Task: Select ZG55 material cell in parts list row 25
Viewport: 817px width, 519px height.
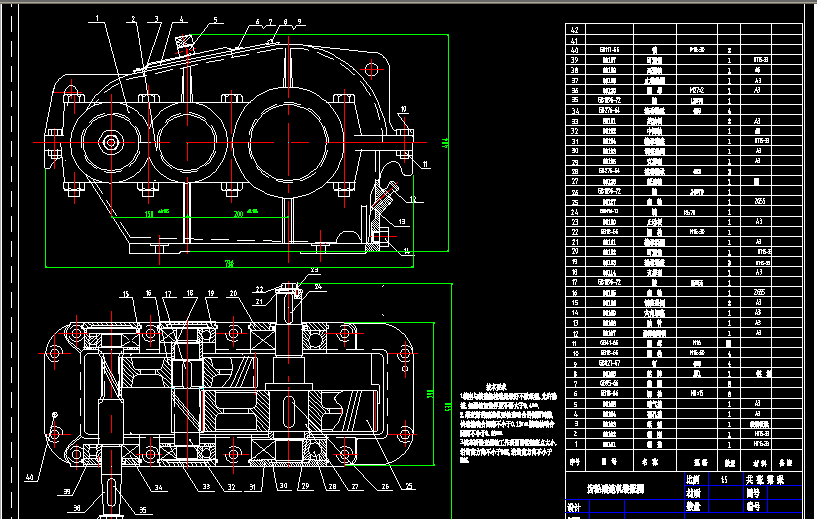Action: click(x=760, y=201)
